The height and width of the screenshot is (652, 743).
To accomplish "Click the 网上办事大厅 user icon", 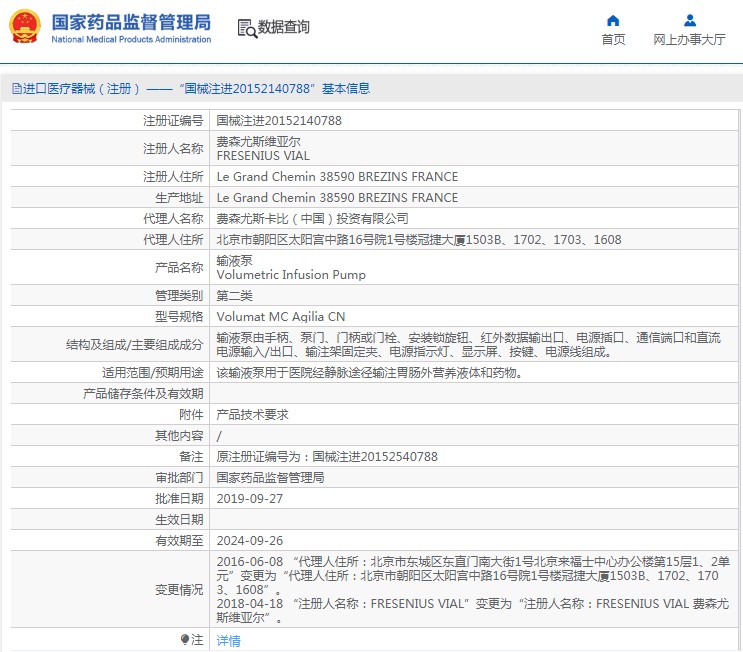I will (689, 20).
